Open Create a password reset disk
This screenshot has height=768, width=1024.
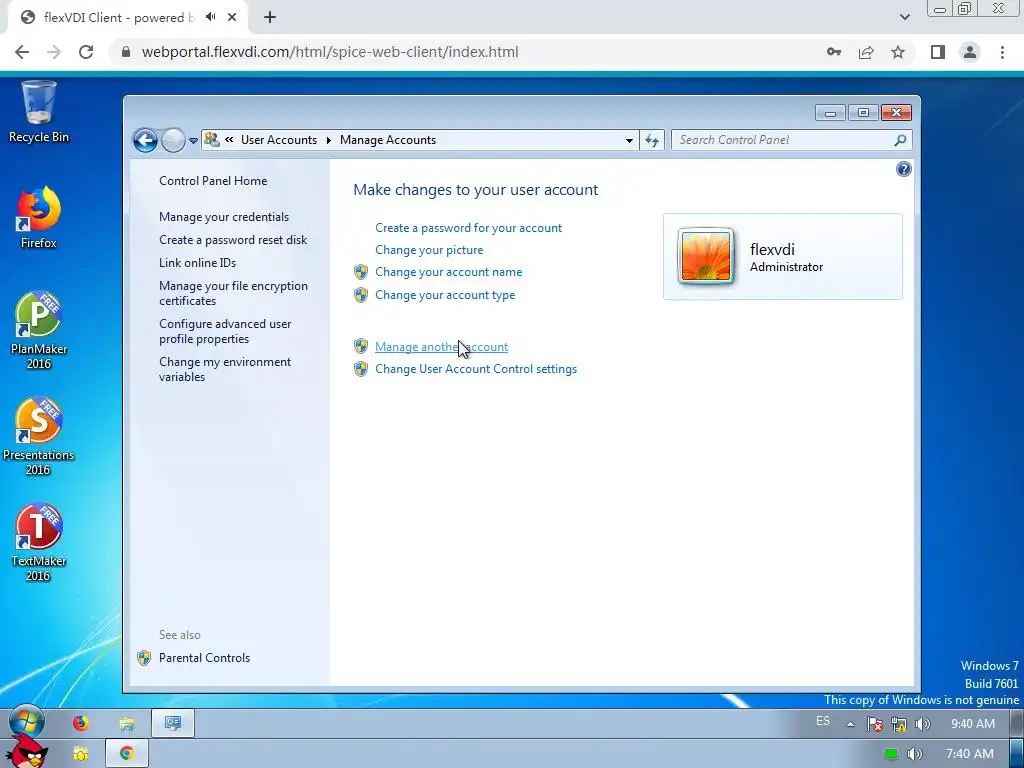233,240
